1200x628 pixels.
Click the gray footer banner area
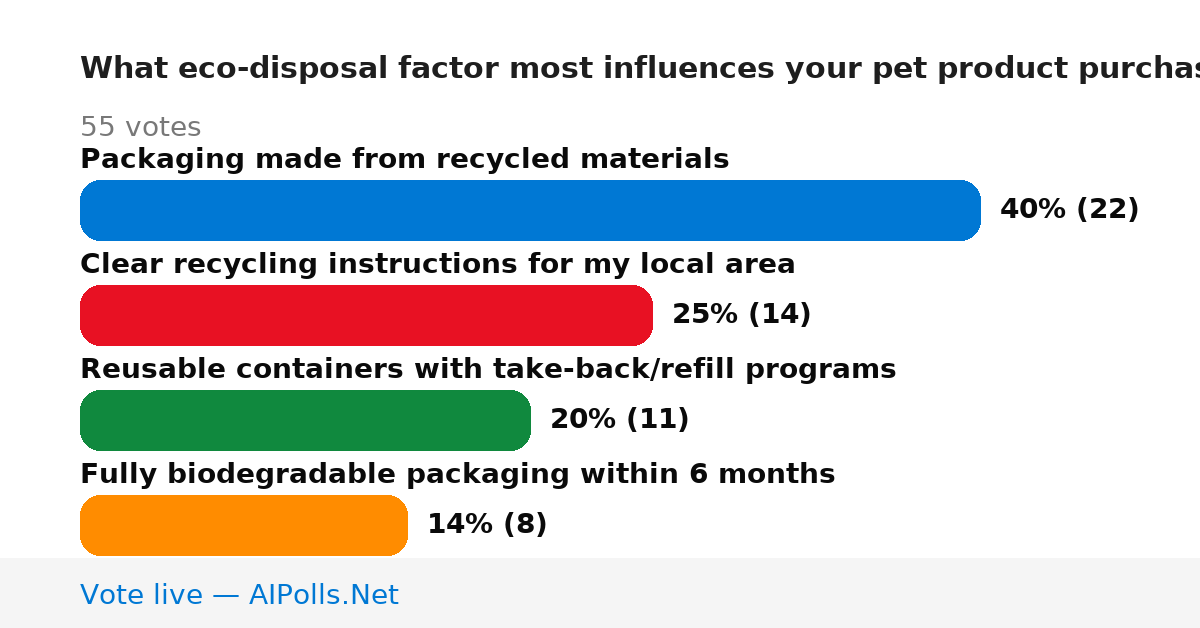[x=600, y=593]
